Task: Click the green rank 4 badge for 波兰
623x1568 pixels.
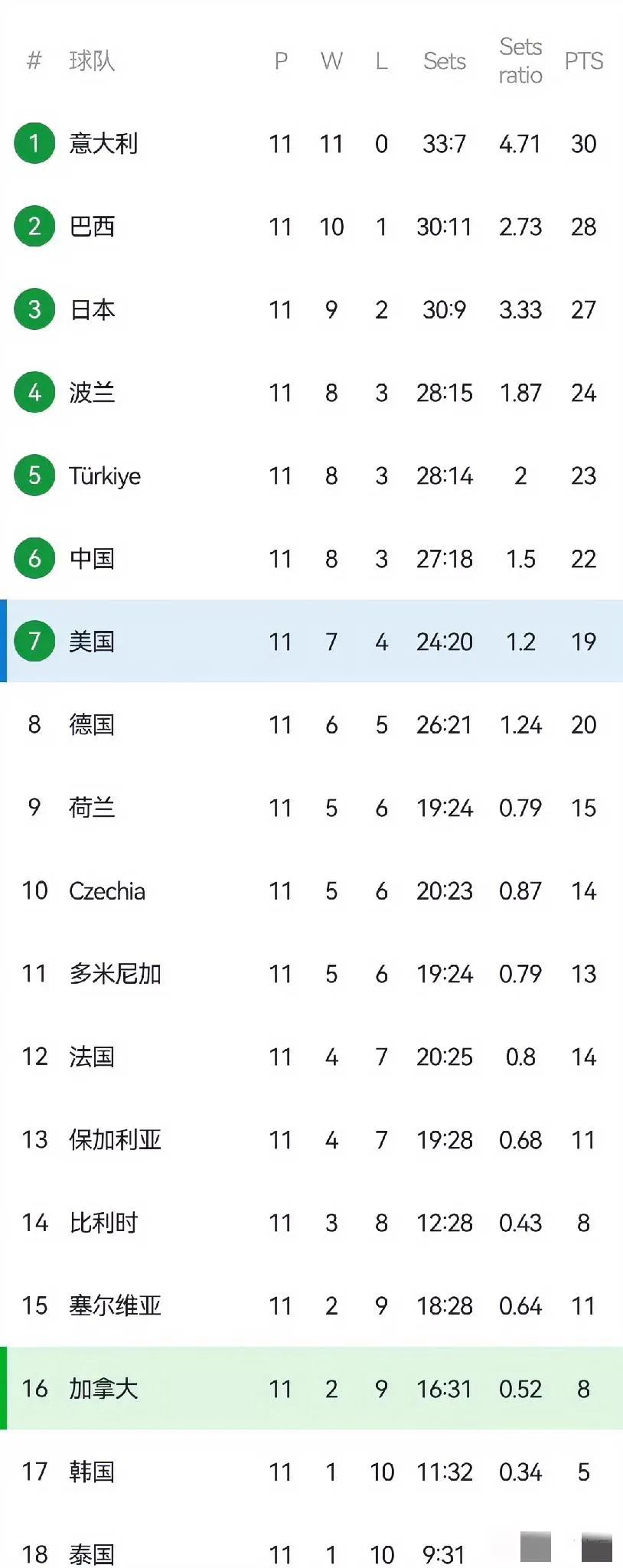Action: tap(34, 392)
